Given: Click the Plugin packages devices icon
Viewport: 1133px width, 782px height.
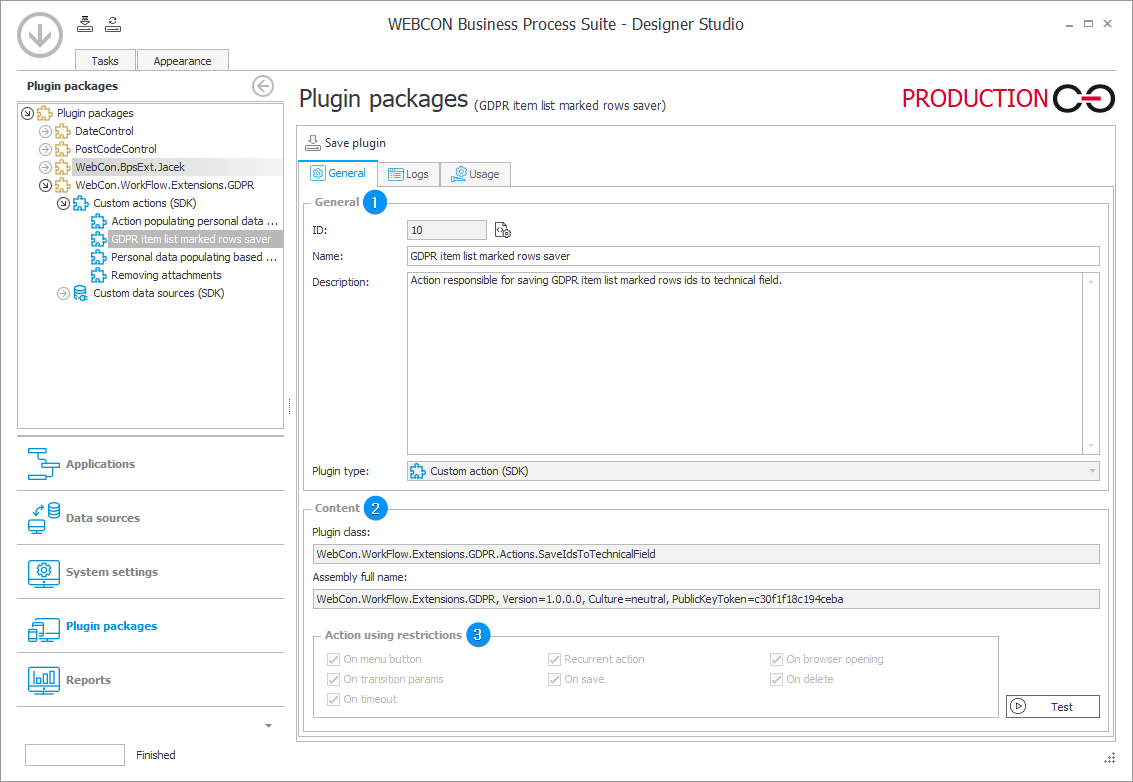Looking at the screenshot, I should coord(43,630).
